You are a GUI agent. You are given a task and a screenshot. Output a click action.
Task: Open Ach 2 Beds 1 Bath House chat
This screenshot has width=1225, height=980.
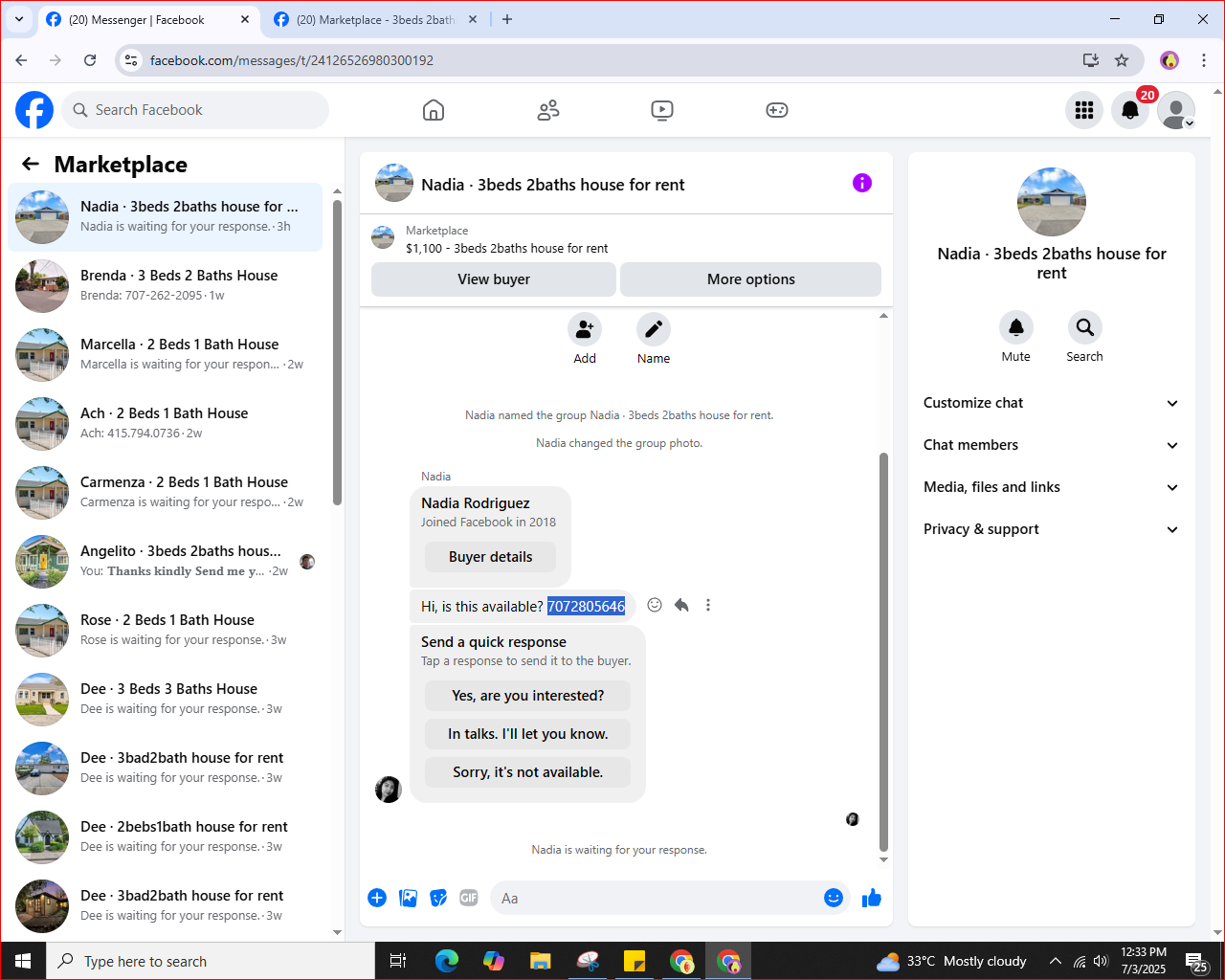tap(166, 424)
